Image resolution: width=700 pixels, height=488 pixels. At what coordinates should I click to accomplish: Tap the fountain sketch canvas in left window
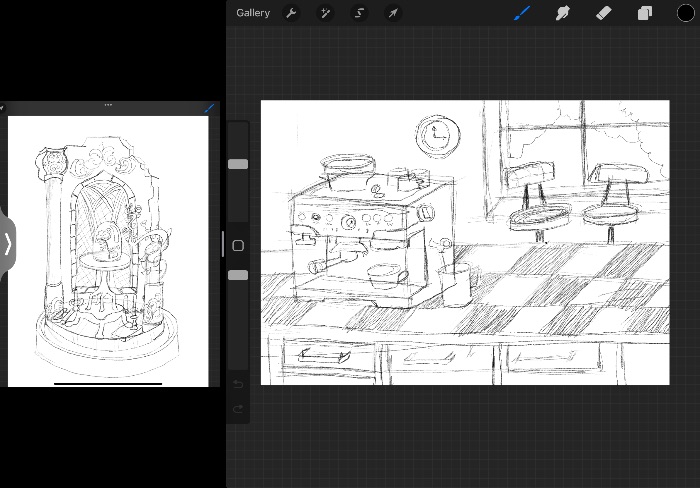(108, 251)
